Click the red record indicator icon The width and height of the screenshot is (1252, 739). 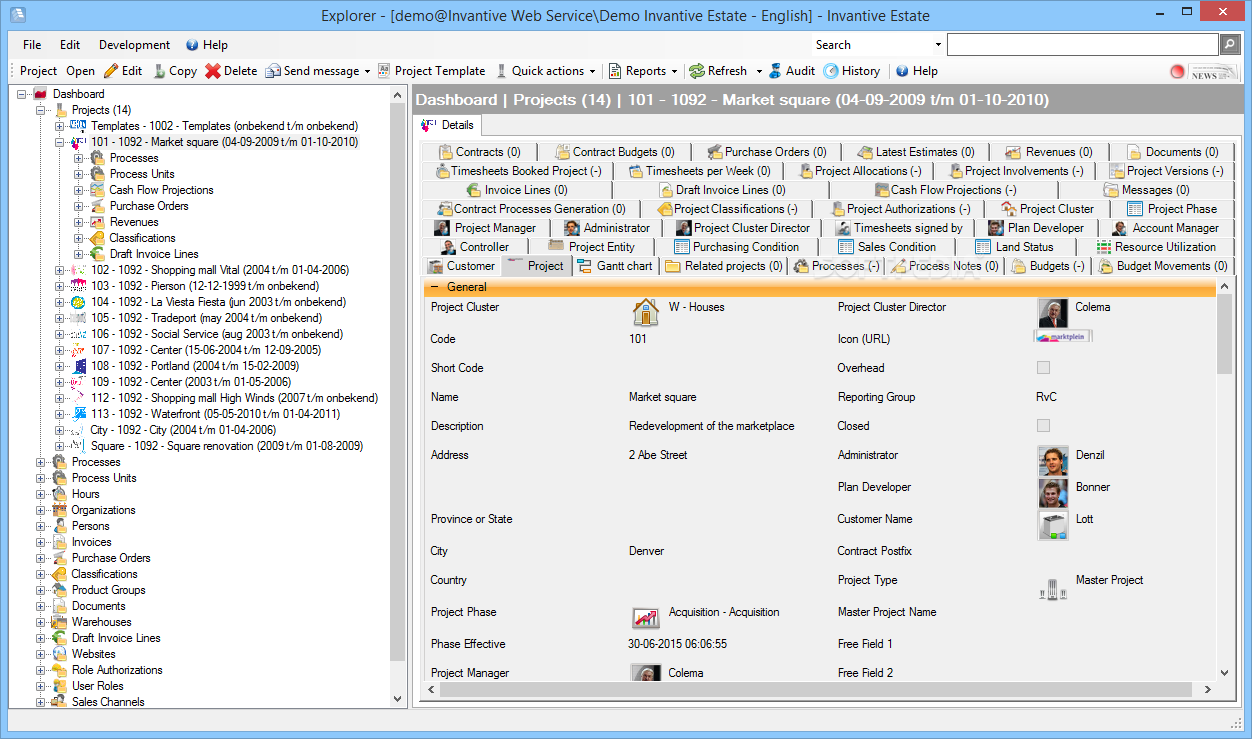pos(1177,72)
